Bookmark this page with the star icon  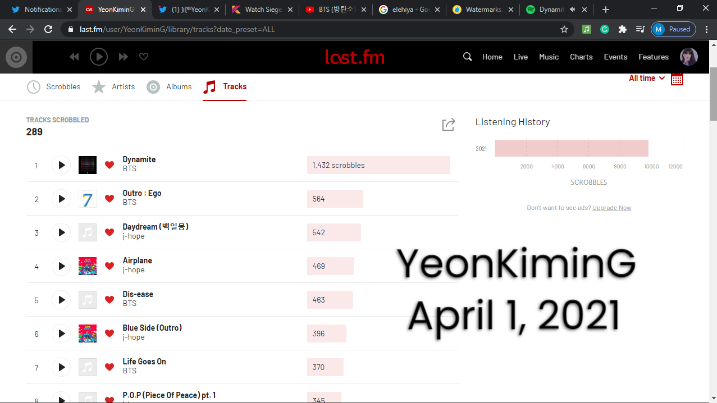564,29
